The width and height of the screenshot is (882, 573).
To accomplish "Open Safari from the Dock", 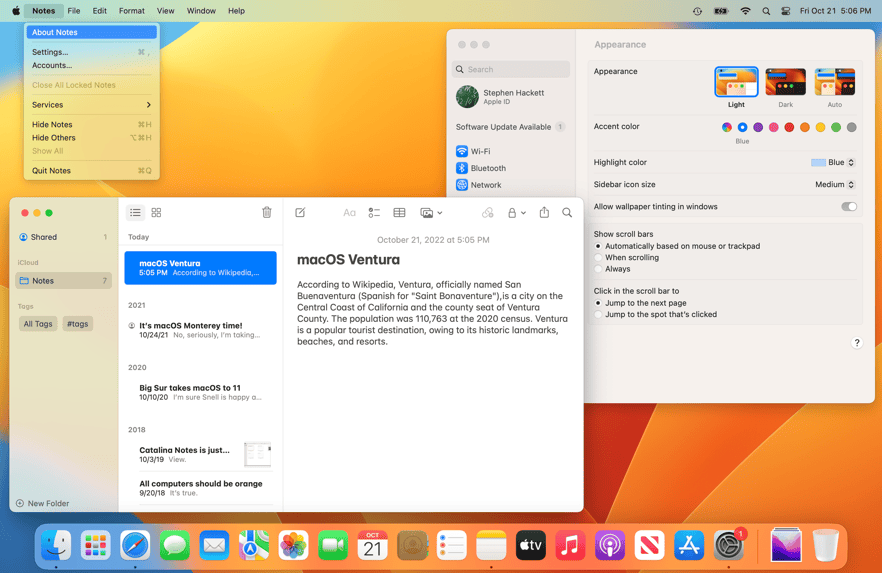I will 135,545.
